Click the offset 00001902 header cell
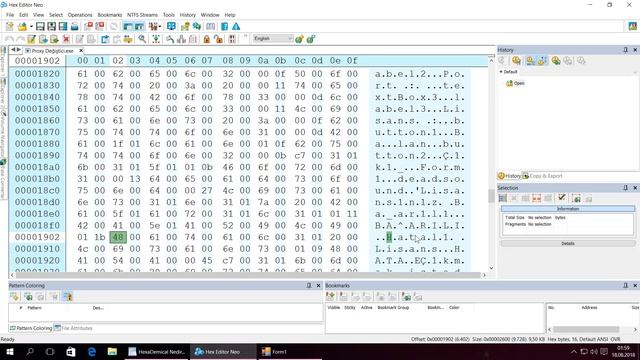This screenshot has height=360, width=640. point(38,61)
